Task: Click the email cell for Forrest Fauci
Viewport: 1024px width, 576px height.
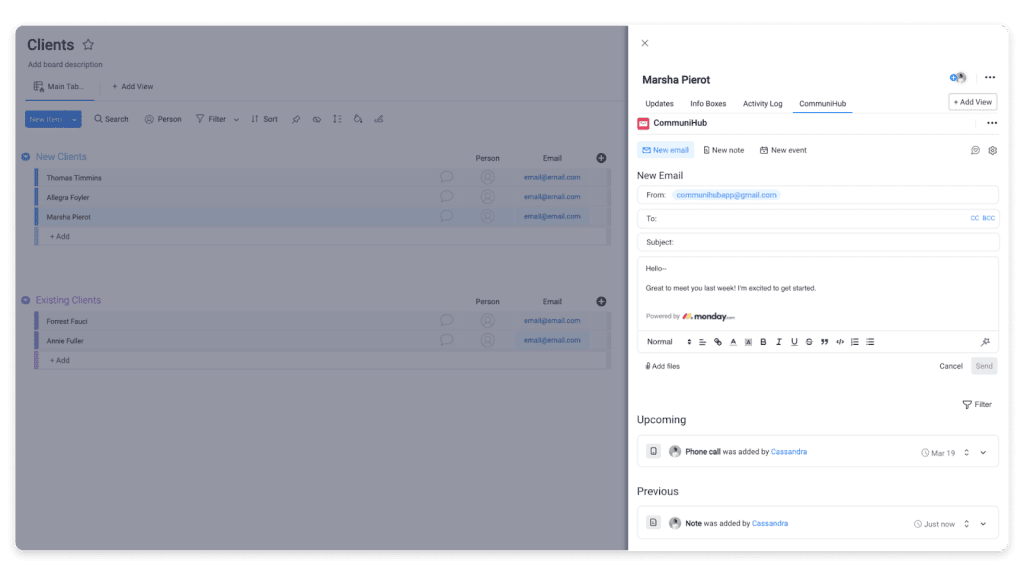Action: tap(552, 321)
